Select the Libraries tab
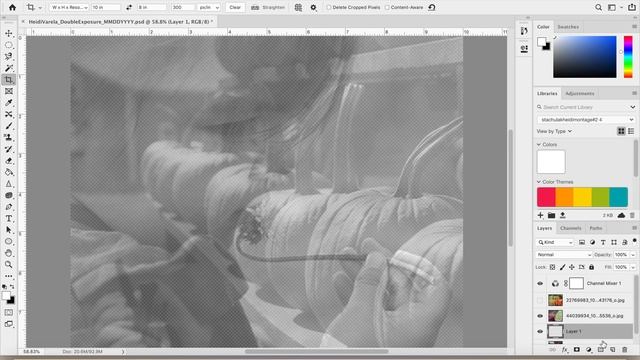This screenshot has height=360, width=640. click(x=547, y=93)
